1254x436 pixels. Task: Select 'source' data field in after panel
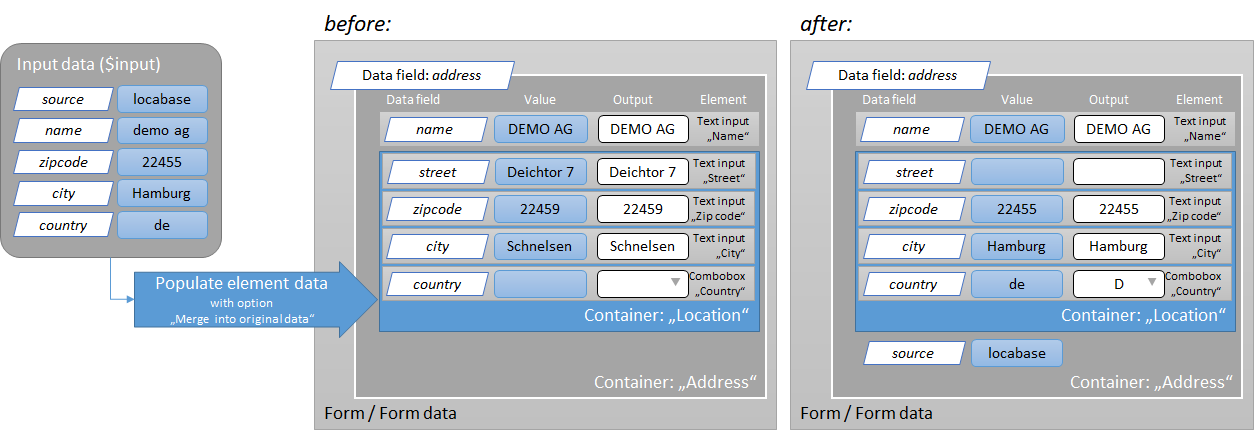tap(913, 353)
